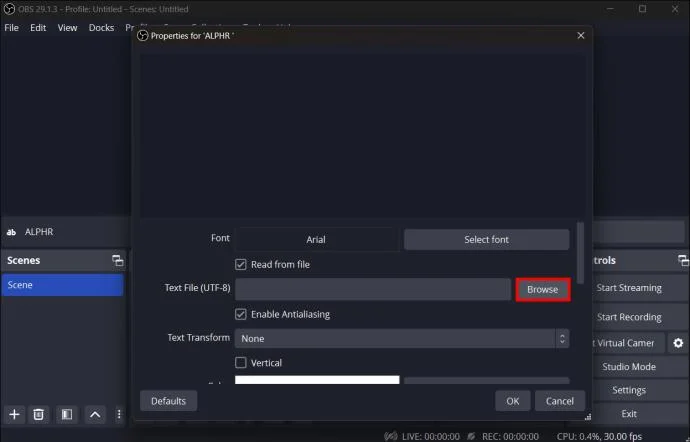Click the ALPHR text source label

(x=39, y=232)
